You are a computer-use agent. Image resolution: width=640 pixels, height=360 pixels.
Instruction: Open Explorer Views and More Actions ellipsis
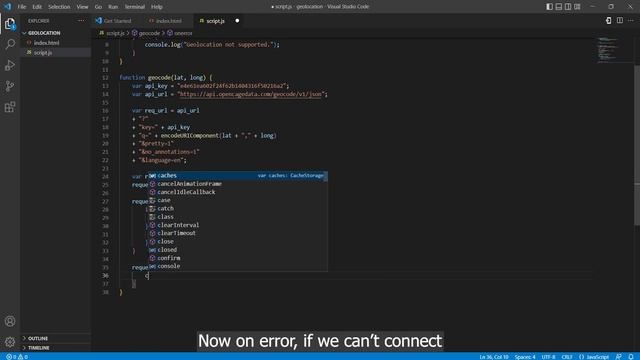81,20
